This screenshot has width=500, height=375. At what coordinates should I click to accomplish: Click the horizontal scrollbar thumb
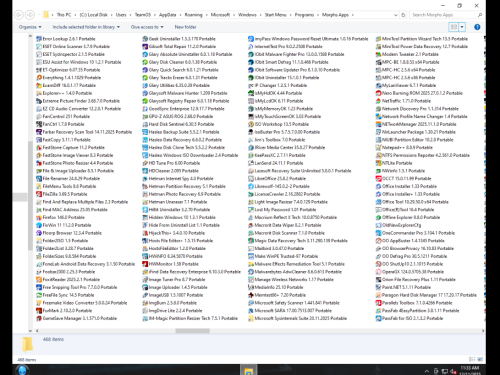tap(192, 331)
